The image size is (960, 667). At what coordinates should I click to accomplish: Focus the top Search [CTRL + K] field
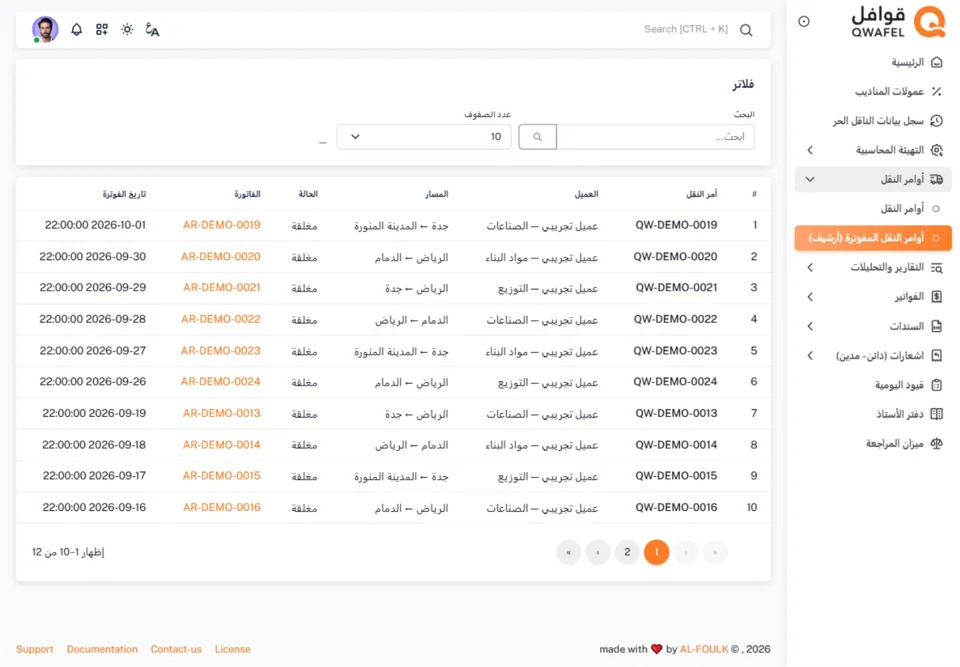[686, 29]
